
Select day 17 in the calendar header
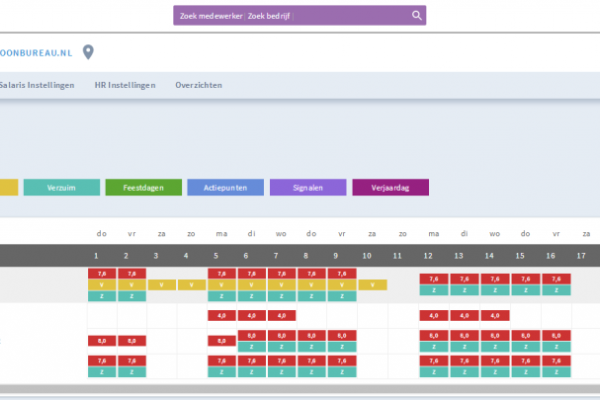581,255
